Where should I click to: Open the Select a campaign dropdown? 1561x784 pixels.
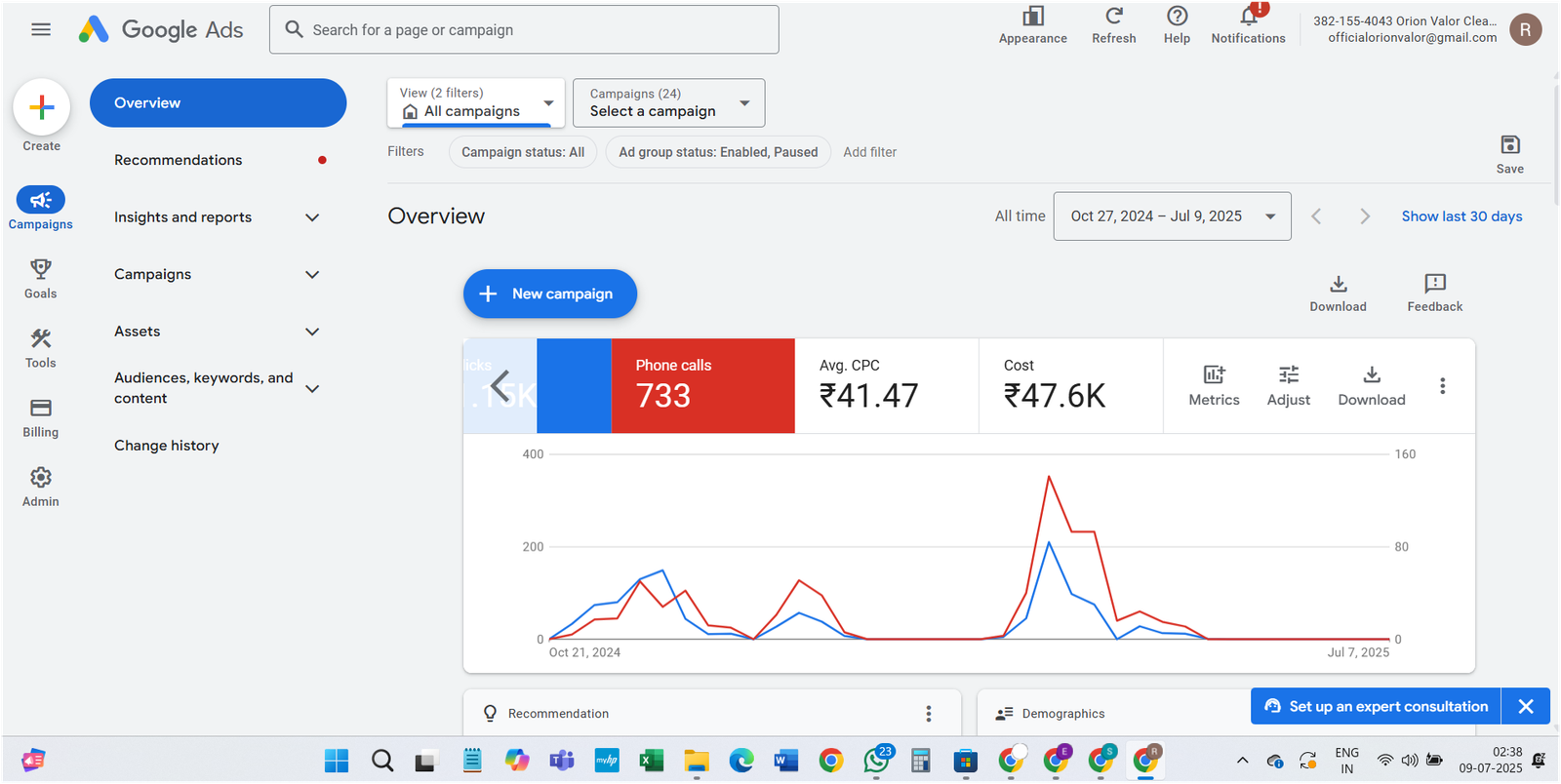click(668, 102)
